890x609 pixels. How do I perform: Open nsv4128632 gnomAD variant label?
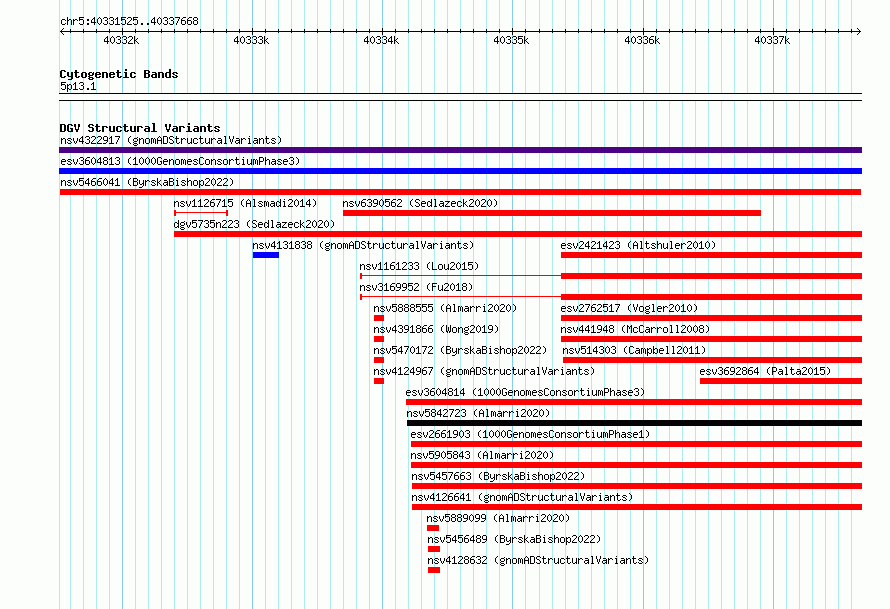(x=538, y=560)
